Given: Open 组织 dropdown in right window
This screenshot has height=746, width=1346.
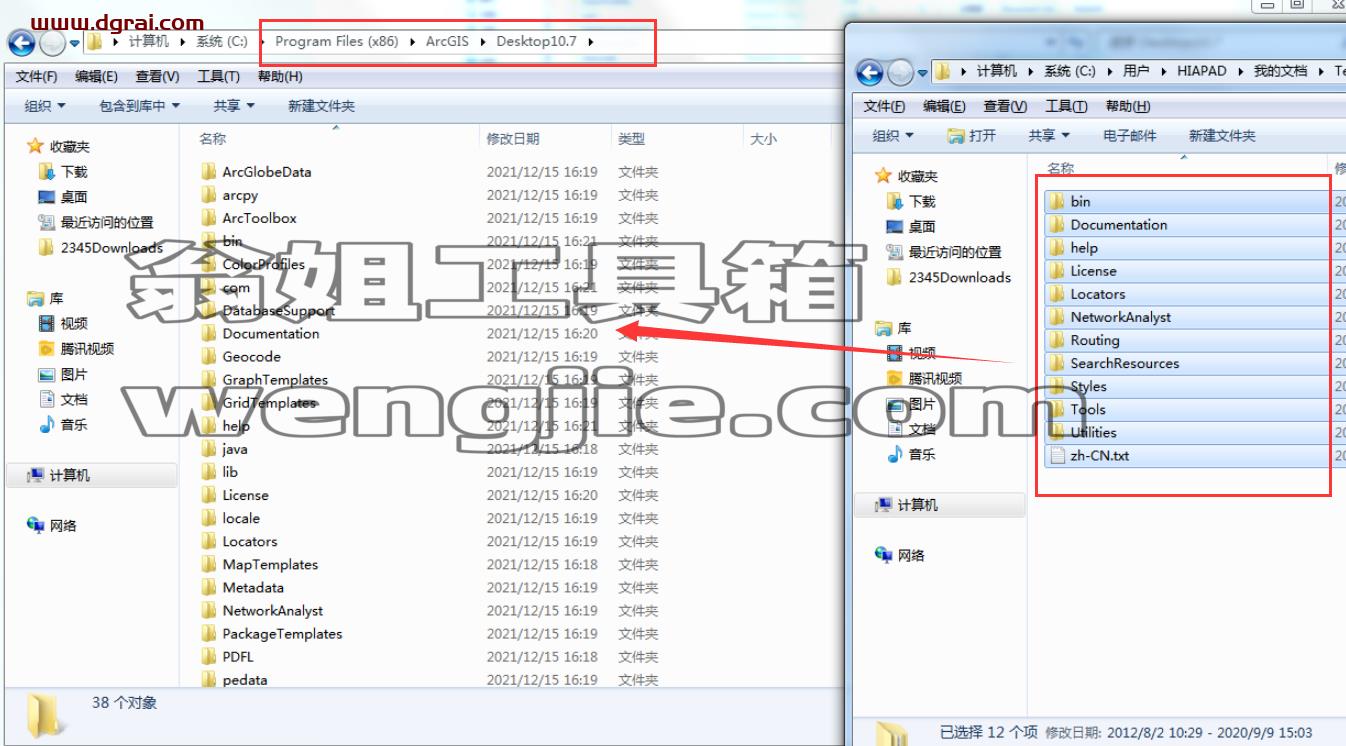Looking at the screenshot, I should (x=893, y=136).
